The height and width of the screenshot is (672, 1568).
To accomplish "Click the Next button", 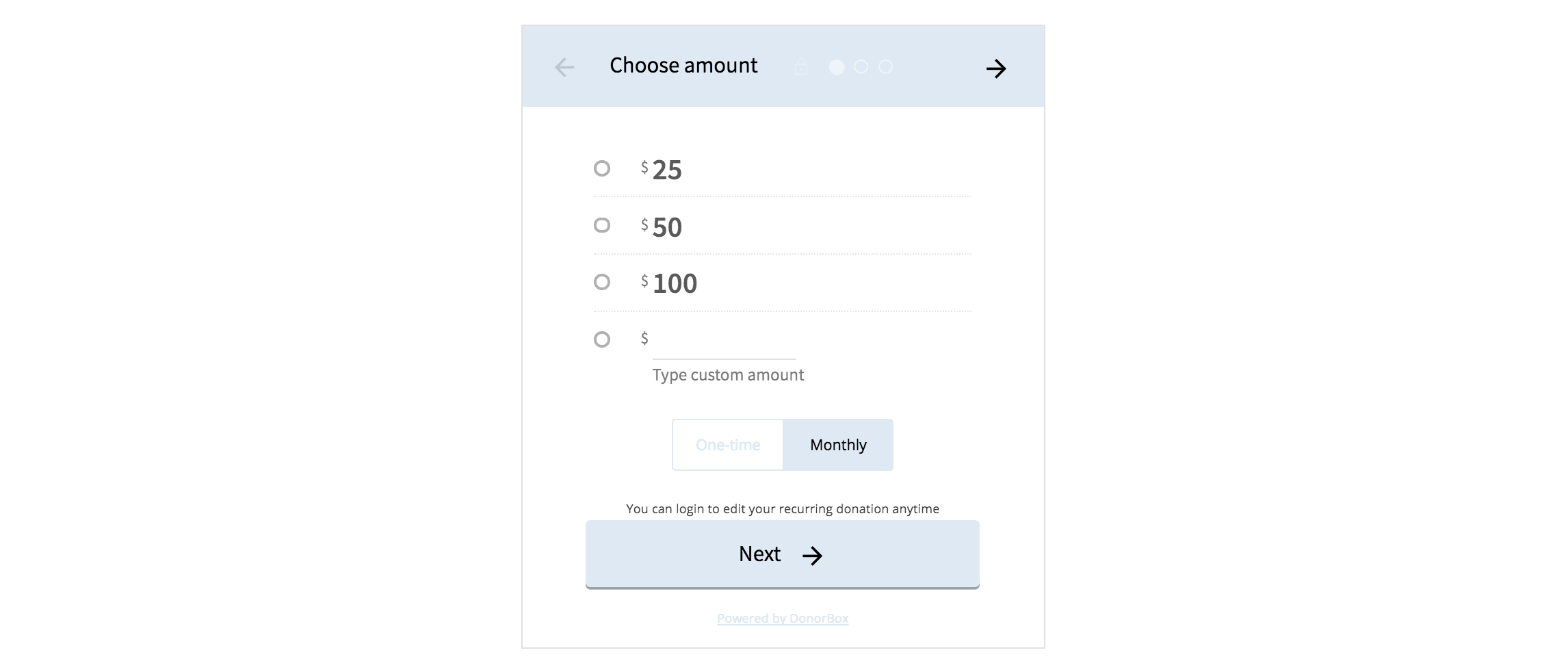I will tap(783, 554).
